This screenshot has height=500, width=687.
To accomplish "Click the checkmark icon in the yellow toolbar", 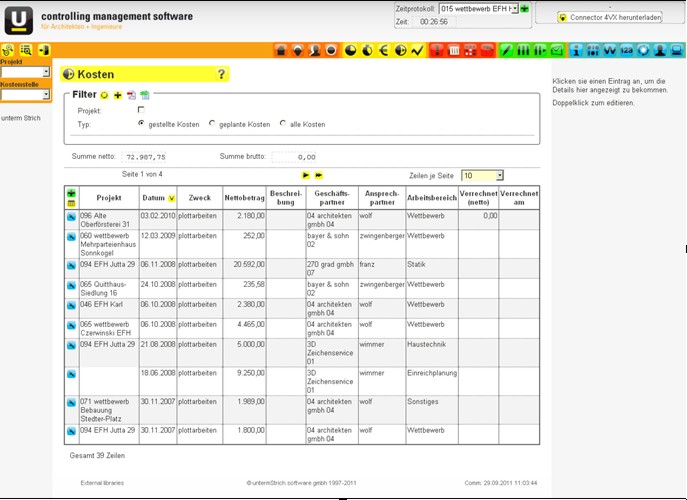I will (x=418, y=50).
